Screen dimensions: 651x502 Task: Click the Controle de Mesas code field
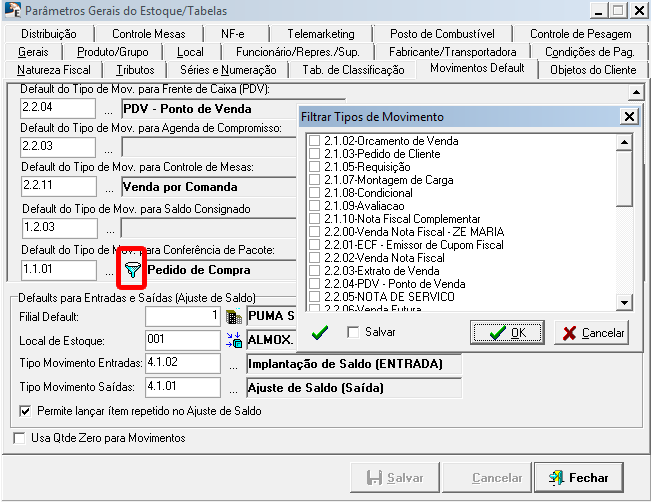tap(58, 186)
